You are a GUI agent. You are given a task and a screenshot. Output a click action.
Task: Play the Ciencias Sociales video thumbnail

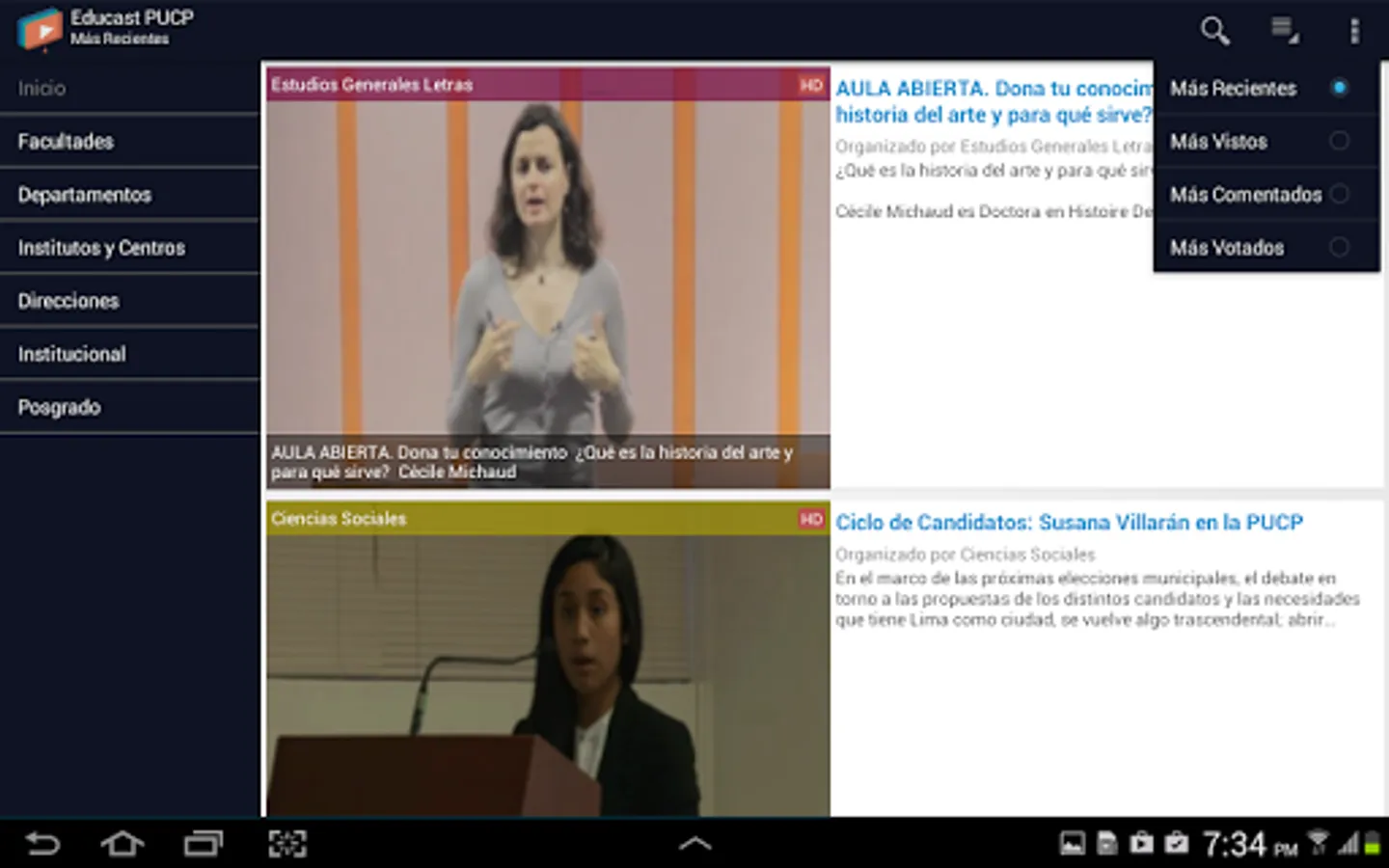(548, 660)
